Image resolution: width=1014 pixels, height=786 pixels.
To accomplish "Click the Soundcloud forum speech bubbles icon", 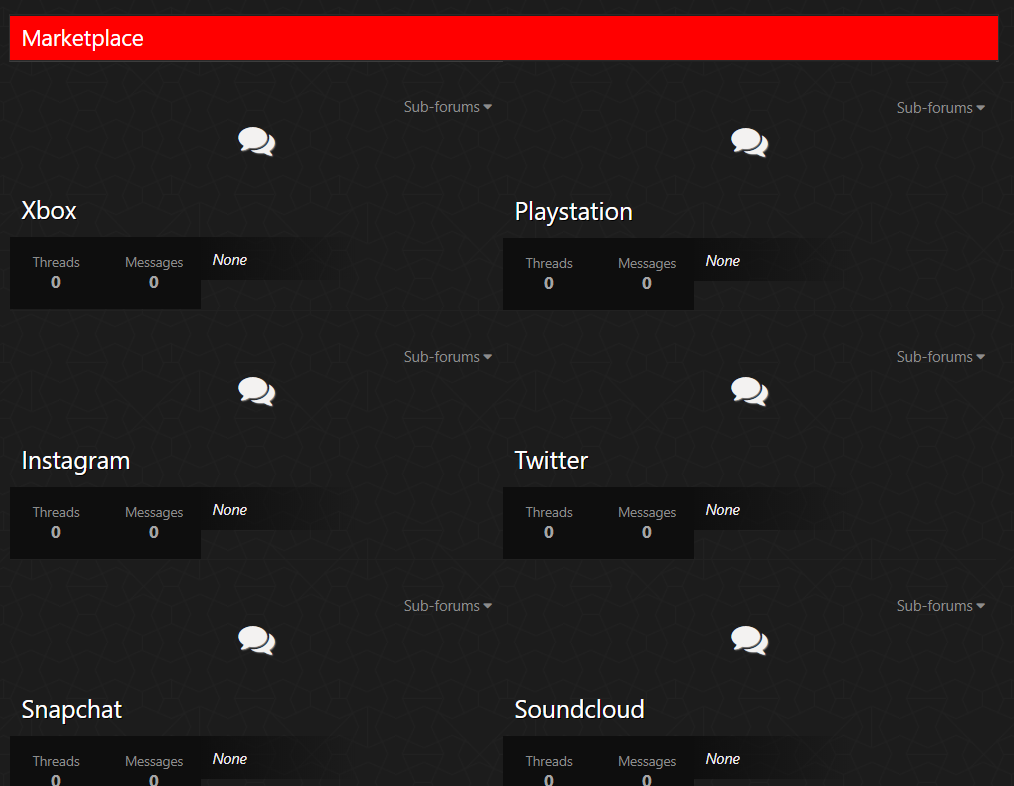I will (x=750, y=640).
